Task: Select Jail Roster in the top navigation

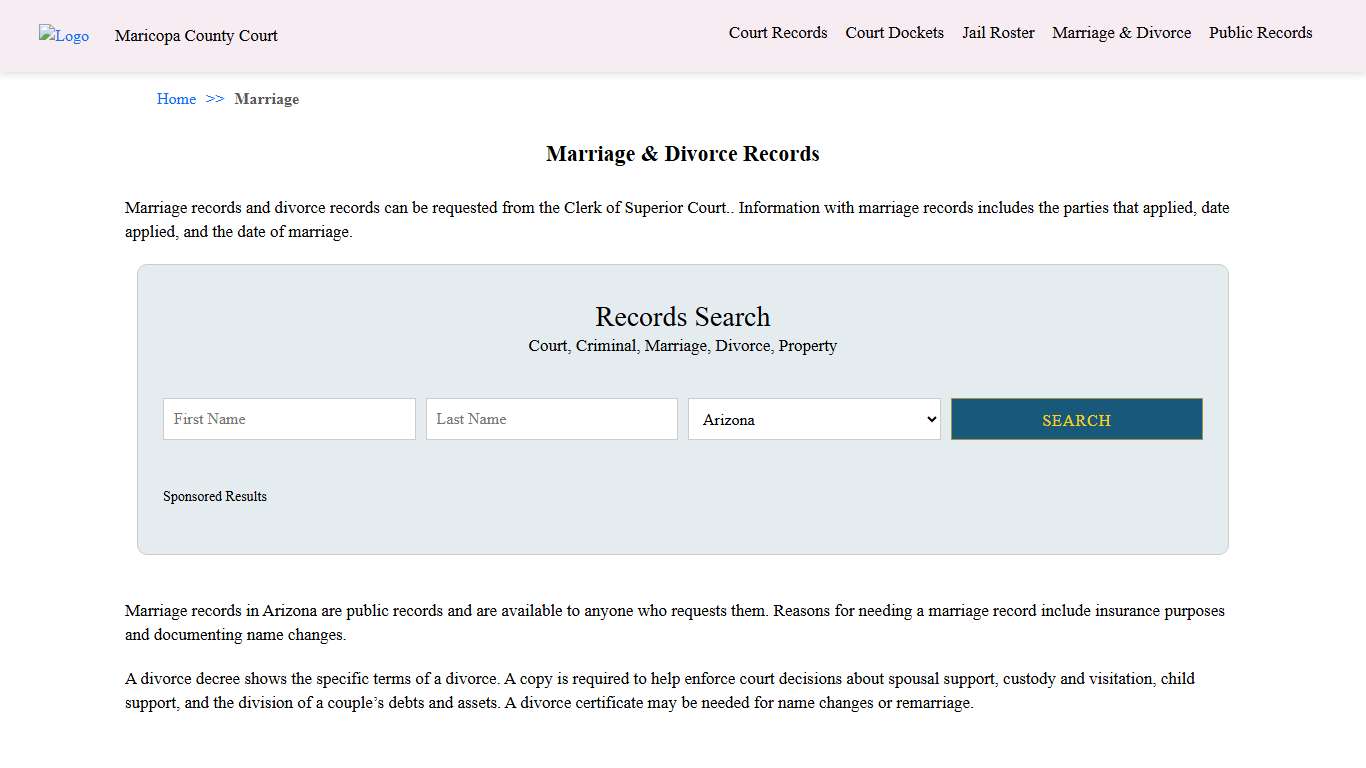Action: (998, 32)
